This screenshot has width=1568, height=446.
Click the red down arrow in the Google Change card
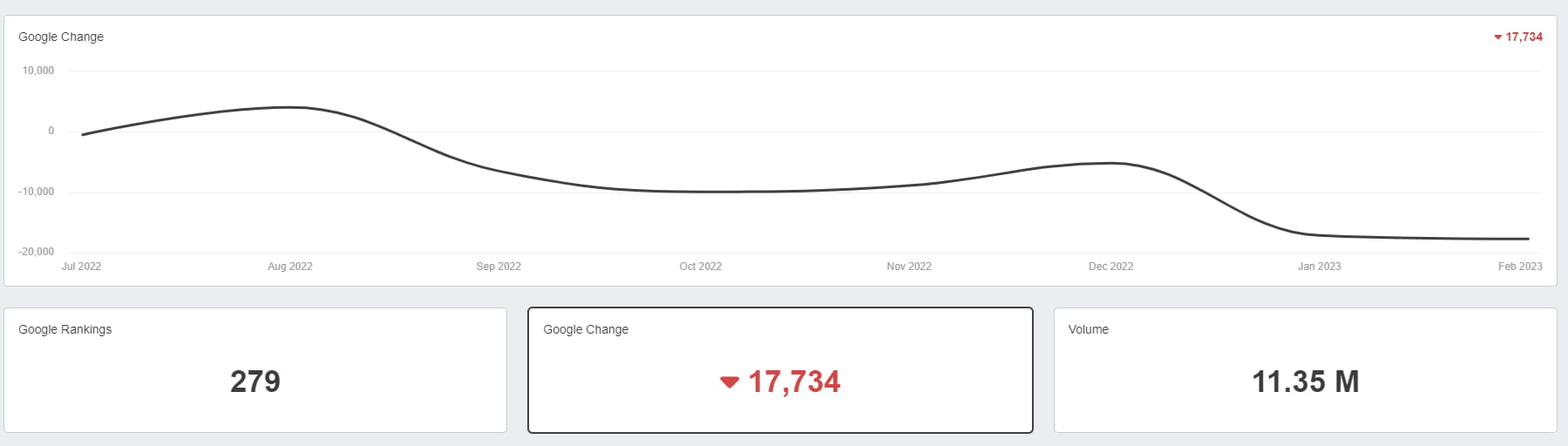tap(730, 382)
